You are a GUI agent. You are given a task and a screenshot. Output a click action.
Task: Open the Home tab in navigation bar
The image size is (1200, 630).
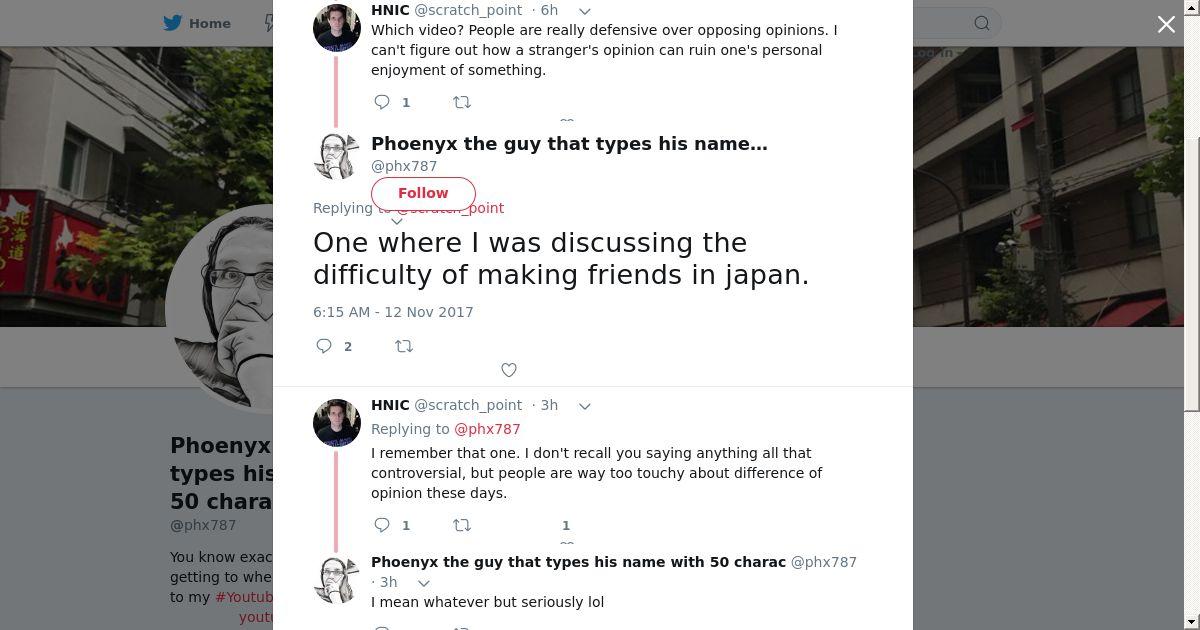pos(210,23)
